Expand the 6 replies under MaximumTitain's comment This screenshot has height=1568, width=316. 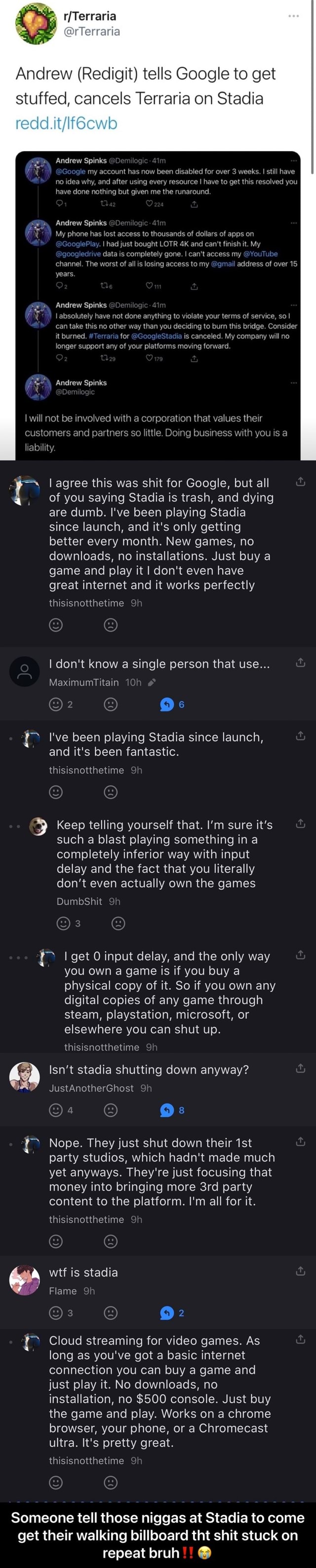(172, 704)
